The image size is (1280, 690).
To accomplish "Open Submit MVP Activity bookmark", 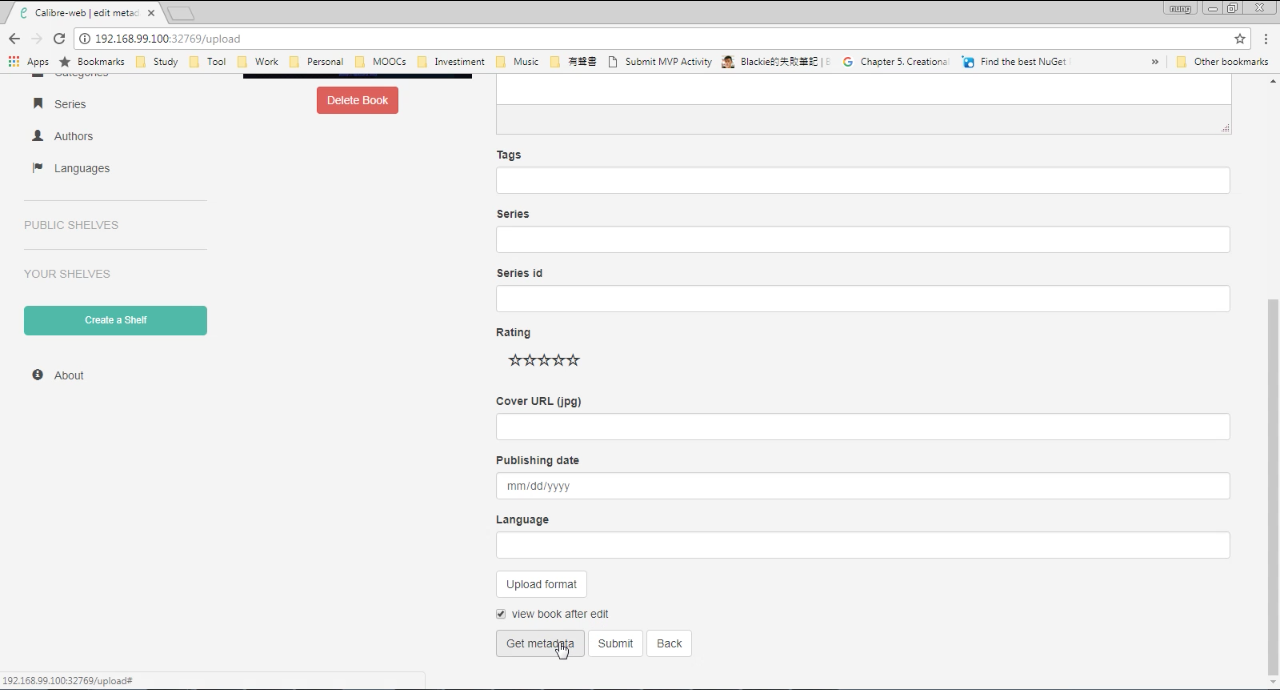I will [x=660, y=61].
